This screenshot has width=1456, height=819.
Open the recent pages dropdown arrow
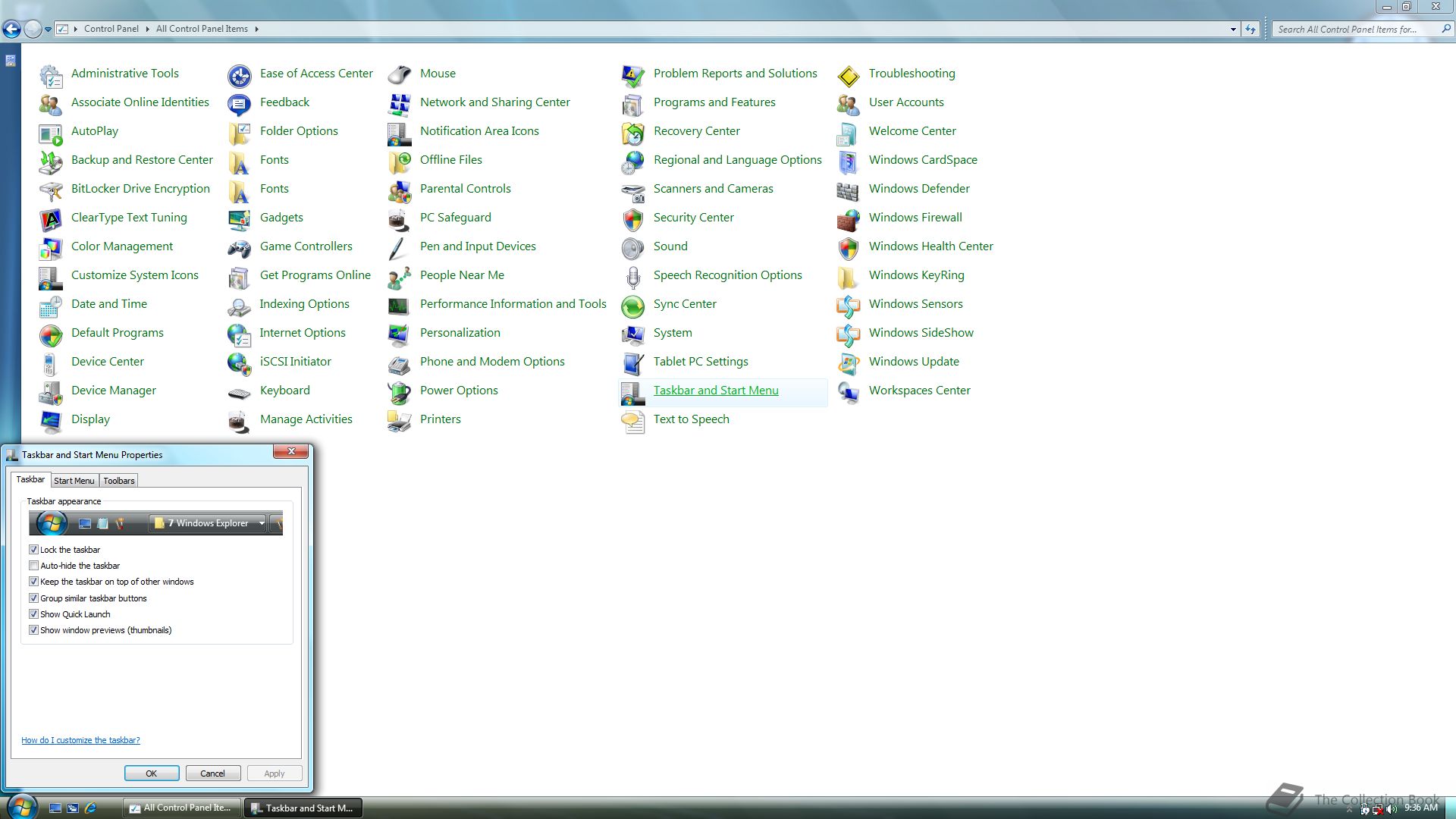point(48,30)
